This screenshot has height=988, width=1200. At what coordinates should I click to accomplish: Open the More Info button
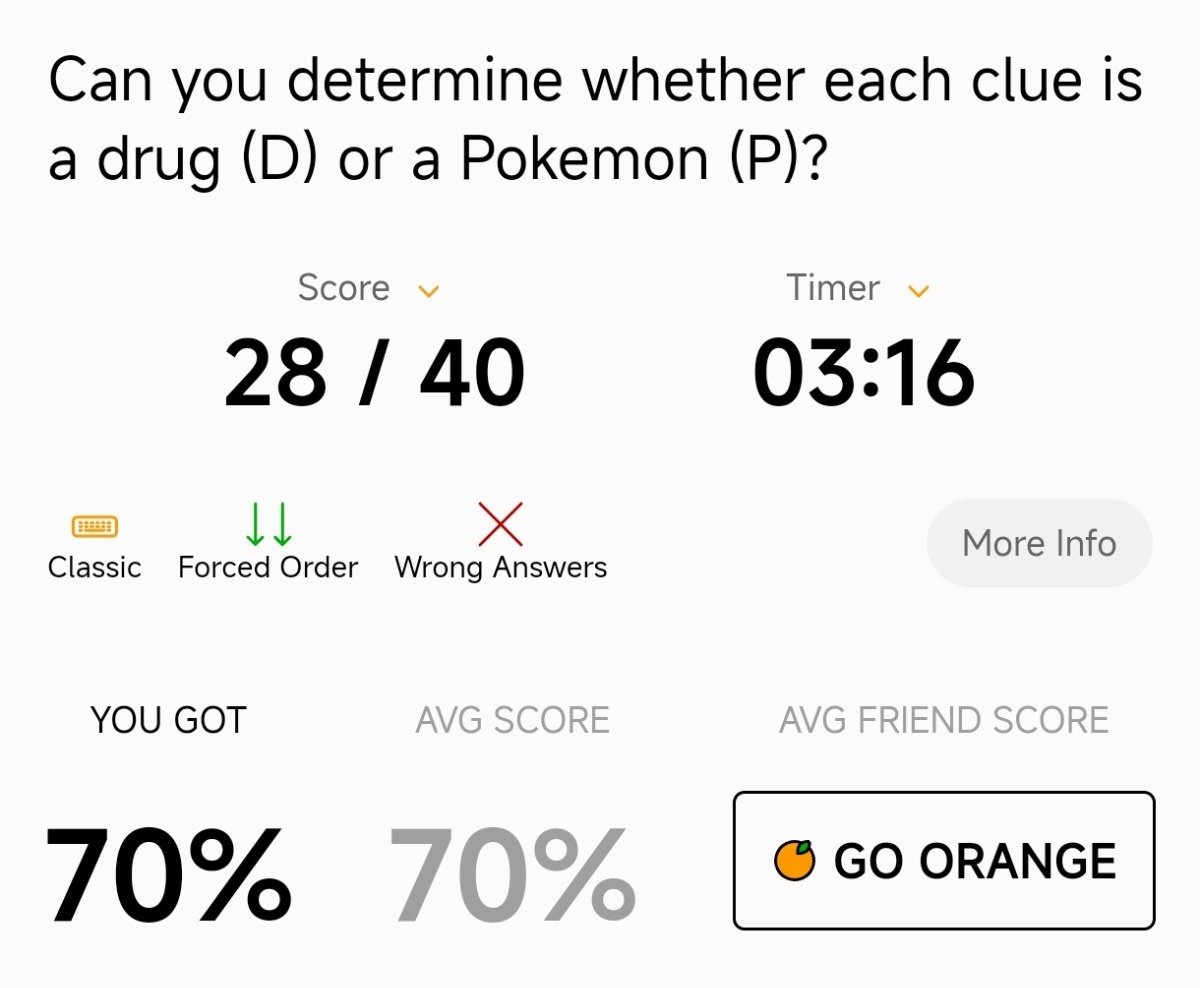[1039, 543]
